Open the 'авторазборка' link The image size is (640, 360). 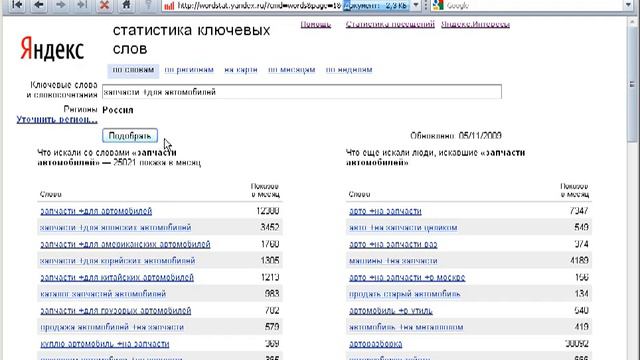(376, 344)
